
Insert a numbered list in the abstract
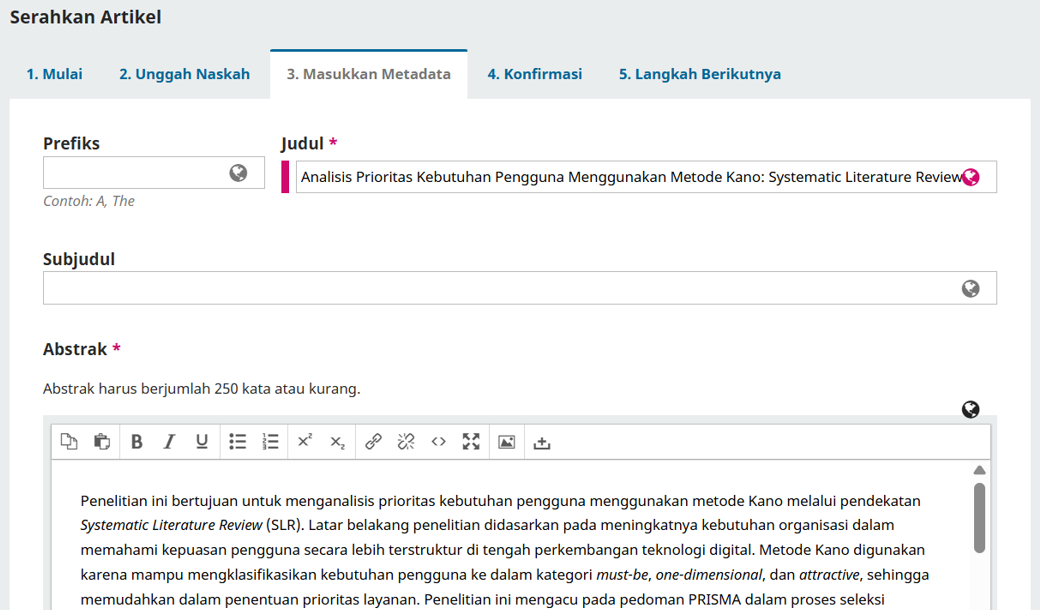[270, 441]
